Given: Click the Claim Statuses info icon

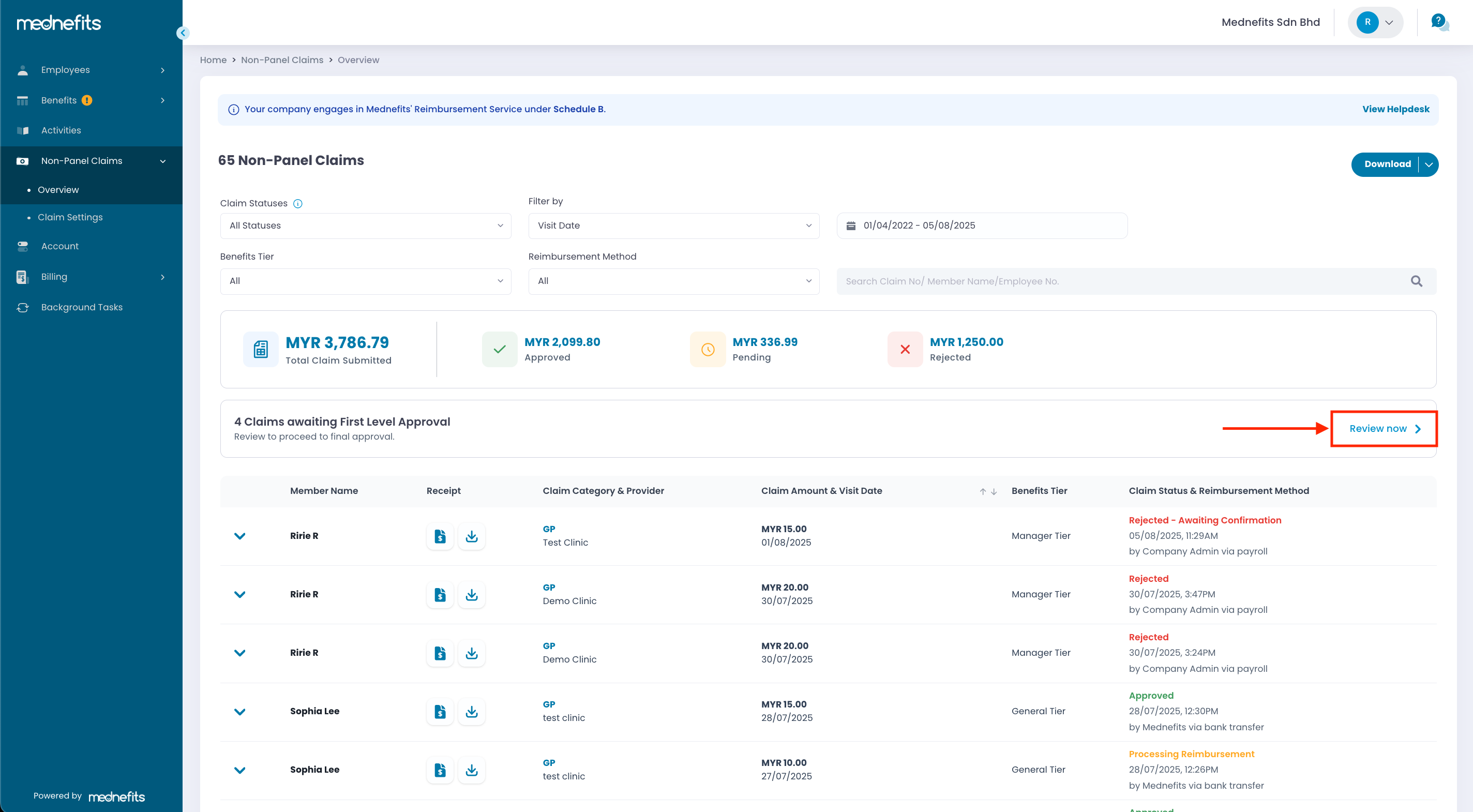Looking at the screenshot, I should 297,204.
